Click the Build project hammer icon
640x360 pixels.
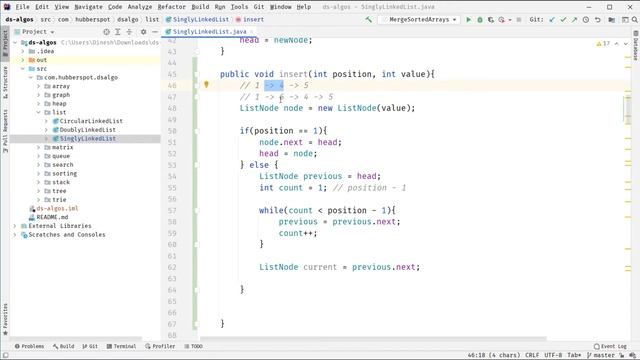(369, 20)
